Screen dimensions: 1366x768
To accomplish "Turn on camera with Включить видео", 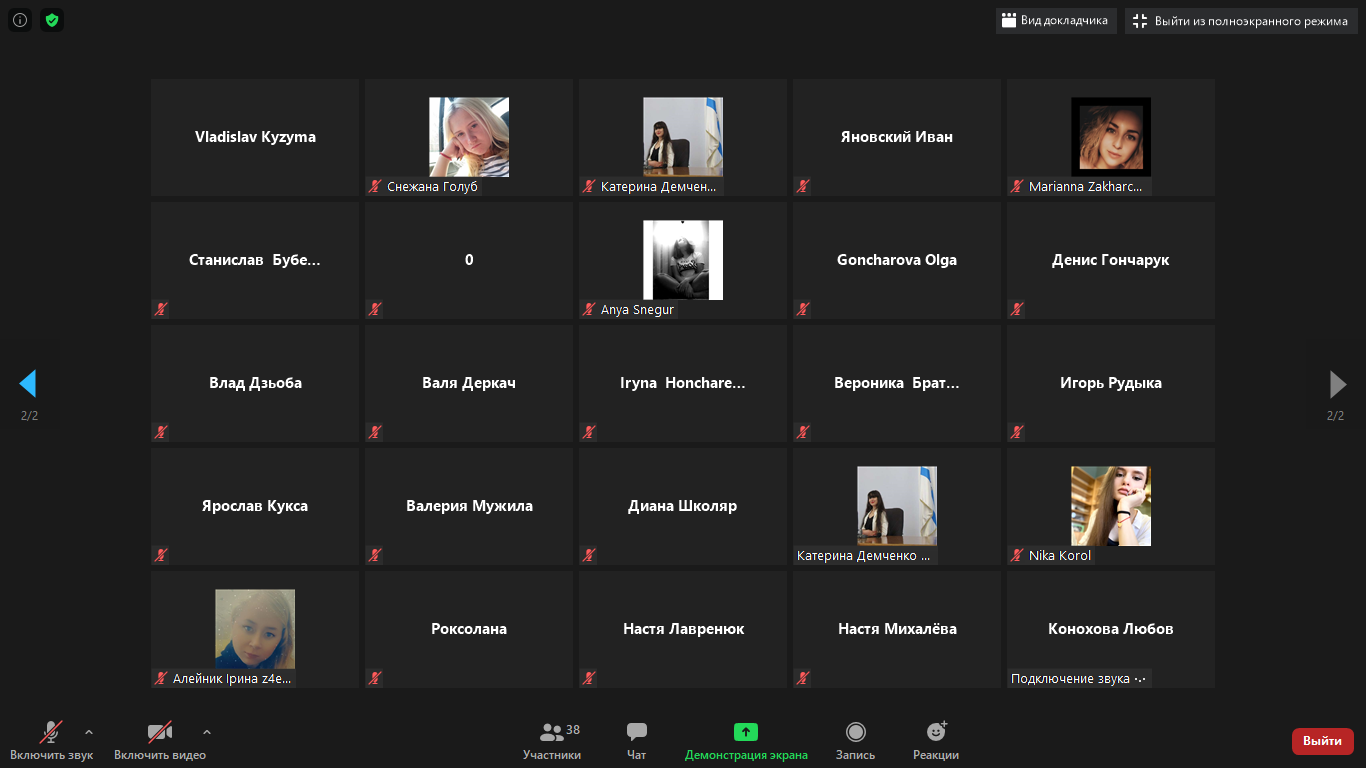I will point(160,741).
